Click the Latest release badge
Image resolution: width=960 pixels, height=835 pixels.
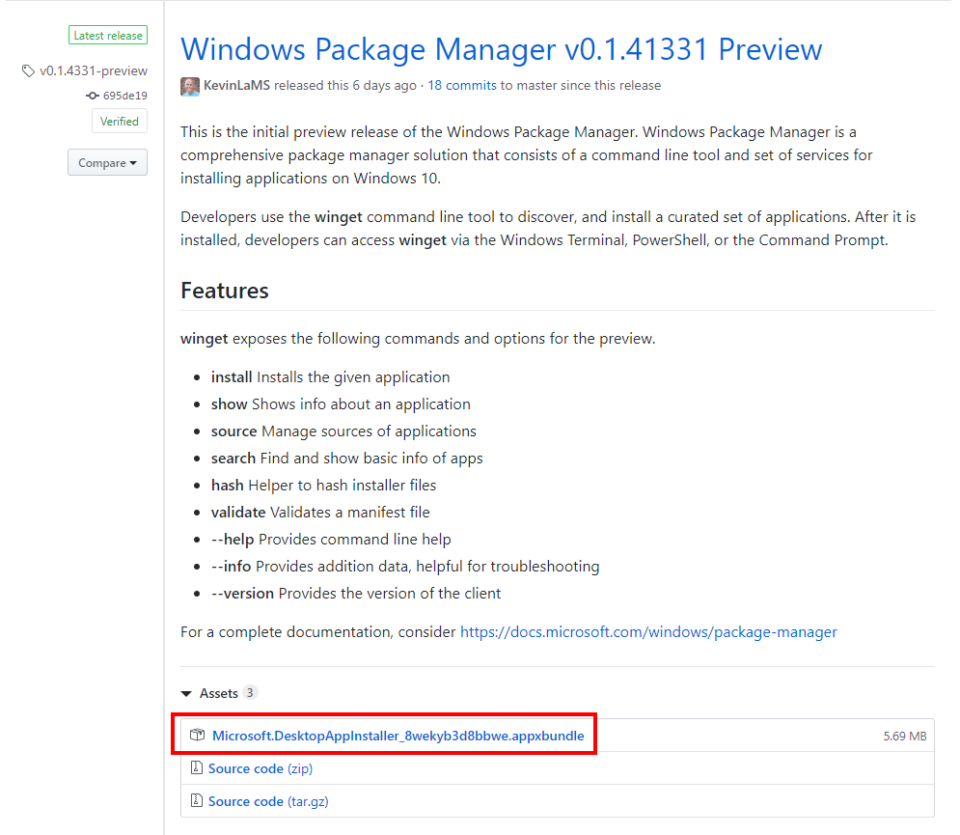pos(107,34)
